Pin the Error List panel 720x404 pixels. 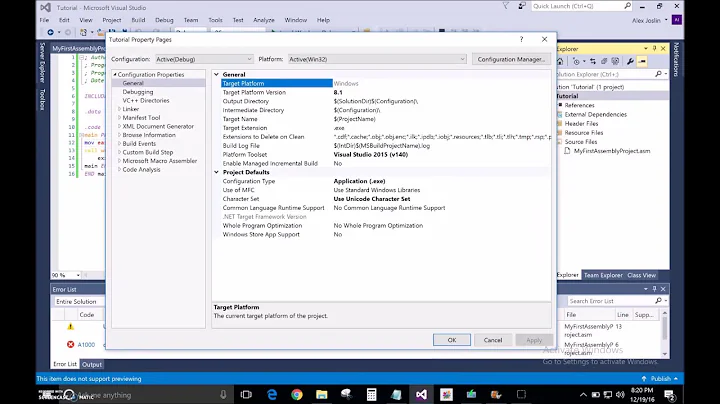click(x=654, y=289)
